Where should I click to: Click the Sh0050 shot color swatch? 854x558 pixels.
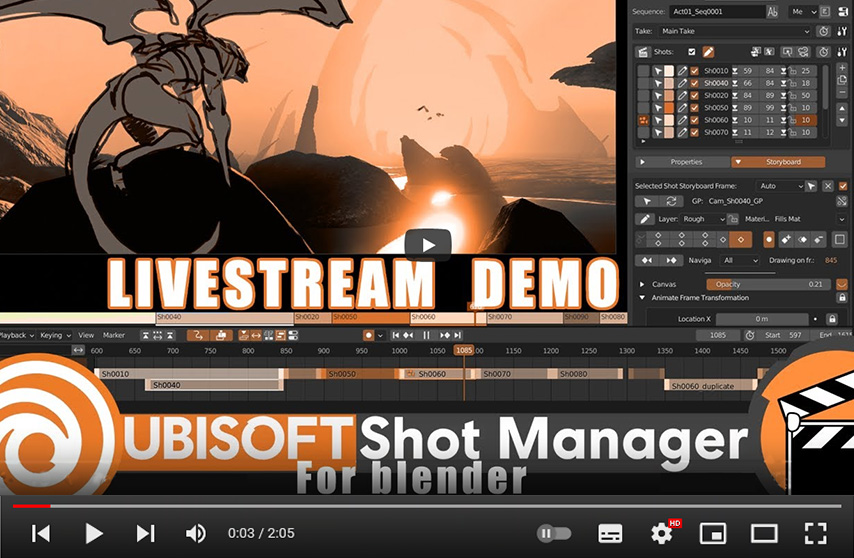(669, 108)
